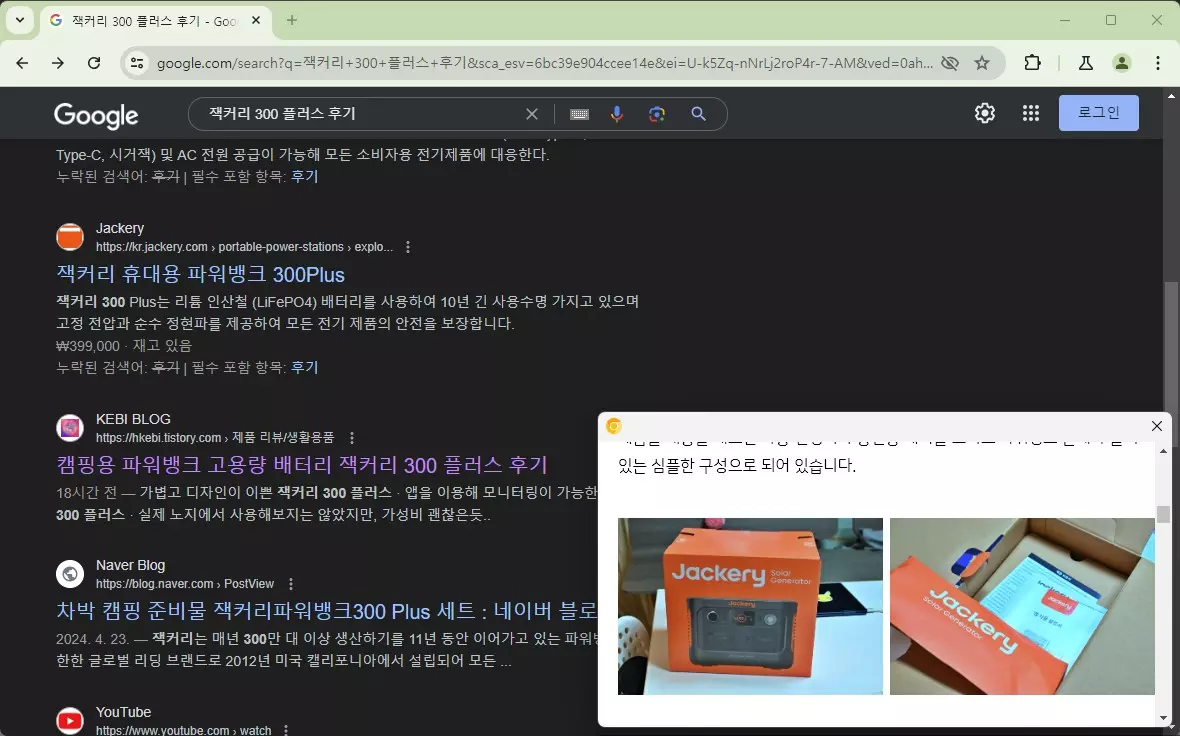1180x736 pixels.
Task: Open the Chrome three-dot menu
Action: point(1157,63)
